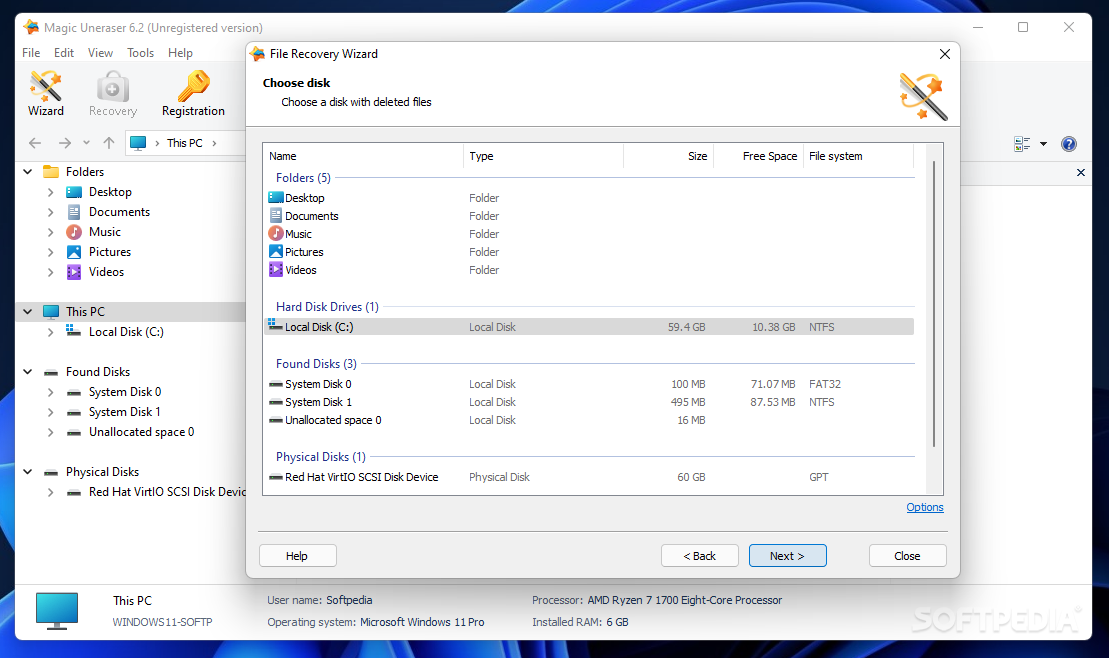Open the Help menu
This screenshot has height=658, width=1109.
[x=180, y=52]
